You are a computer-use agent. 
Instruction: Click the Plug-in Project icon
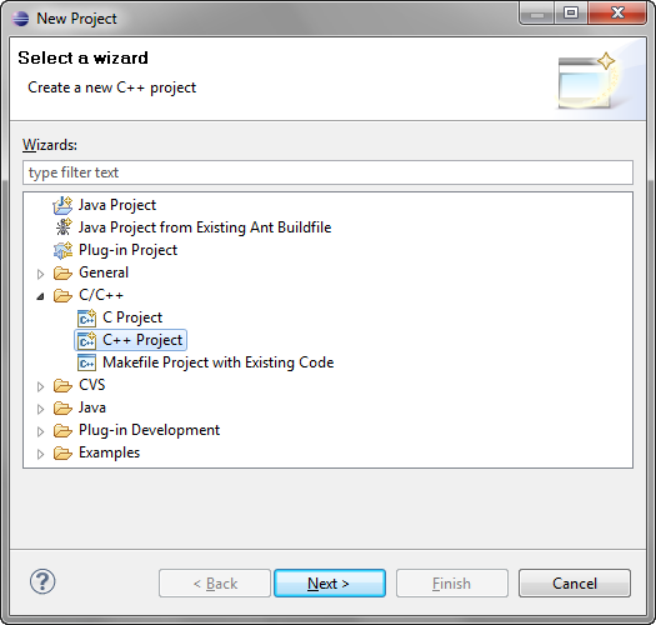(63, 250)
